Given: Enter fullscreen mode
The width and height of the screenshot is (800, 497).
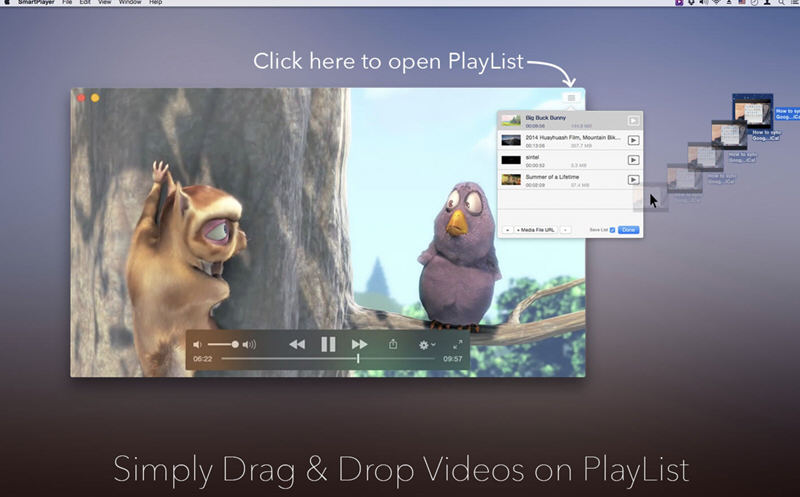Looking at the screenshot, I should click(458, 344).
